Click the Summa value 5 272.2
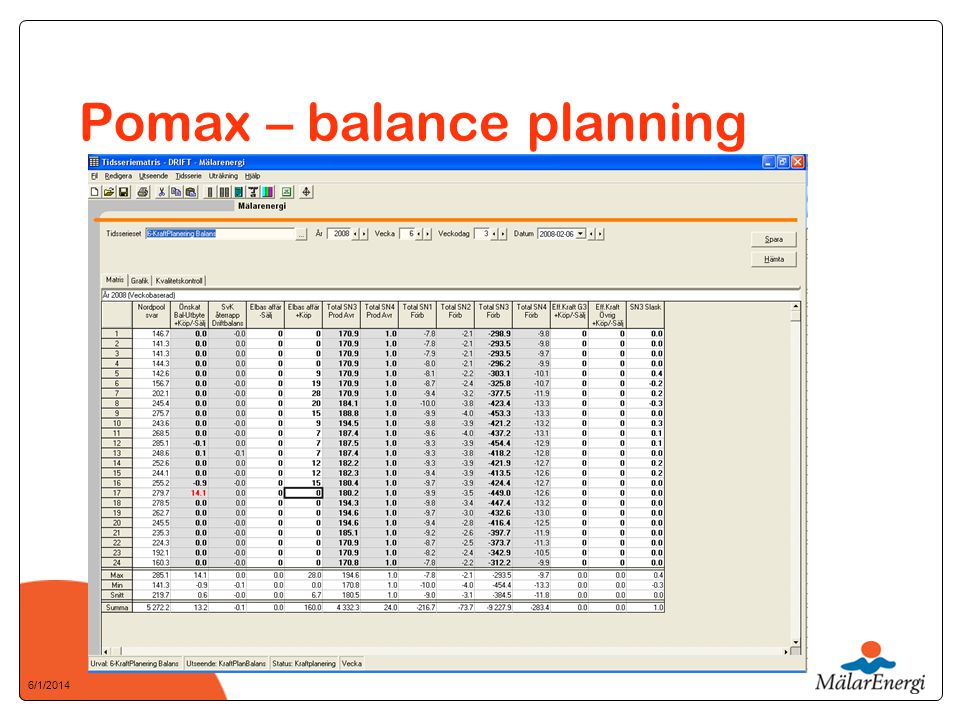The width and height of the screenshot is (960, 720). click(151, 608)
